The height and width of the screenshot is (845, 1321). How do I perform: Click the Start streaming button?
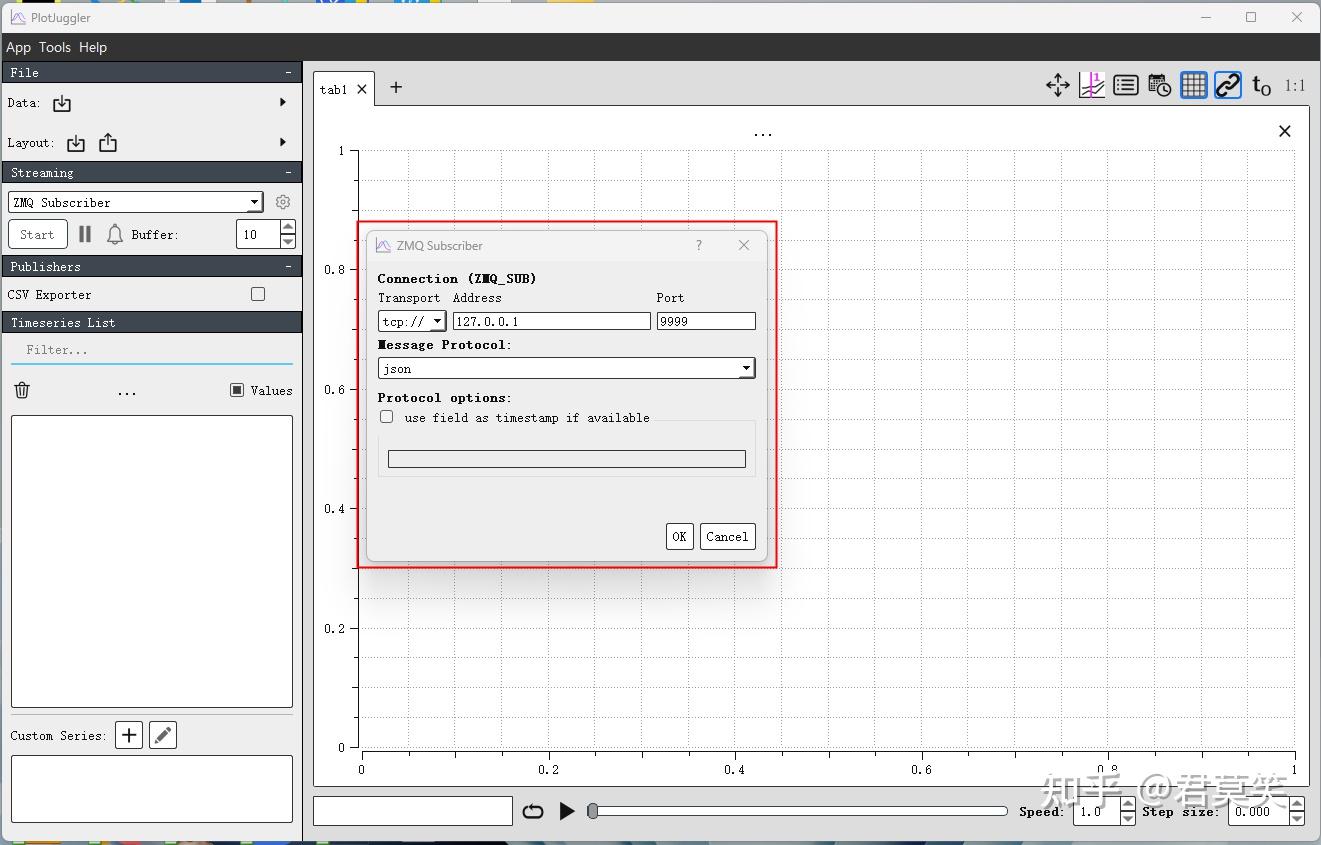(x=37, y=234)
